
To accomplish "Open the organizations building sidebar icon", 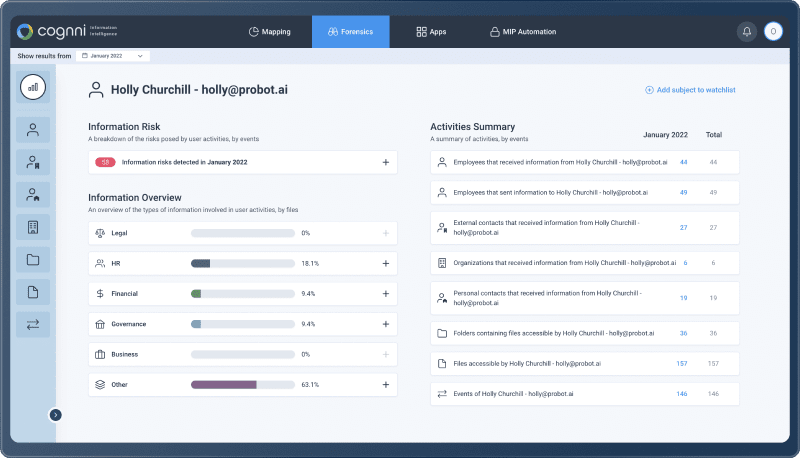I will tap(33, 227).
